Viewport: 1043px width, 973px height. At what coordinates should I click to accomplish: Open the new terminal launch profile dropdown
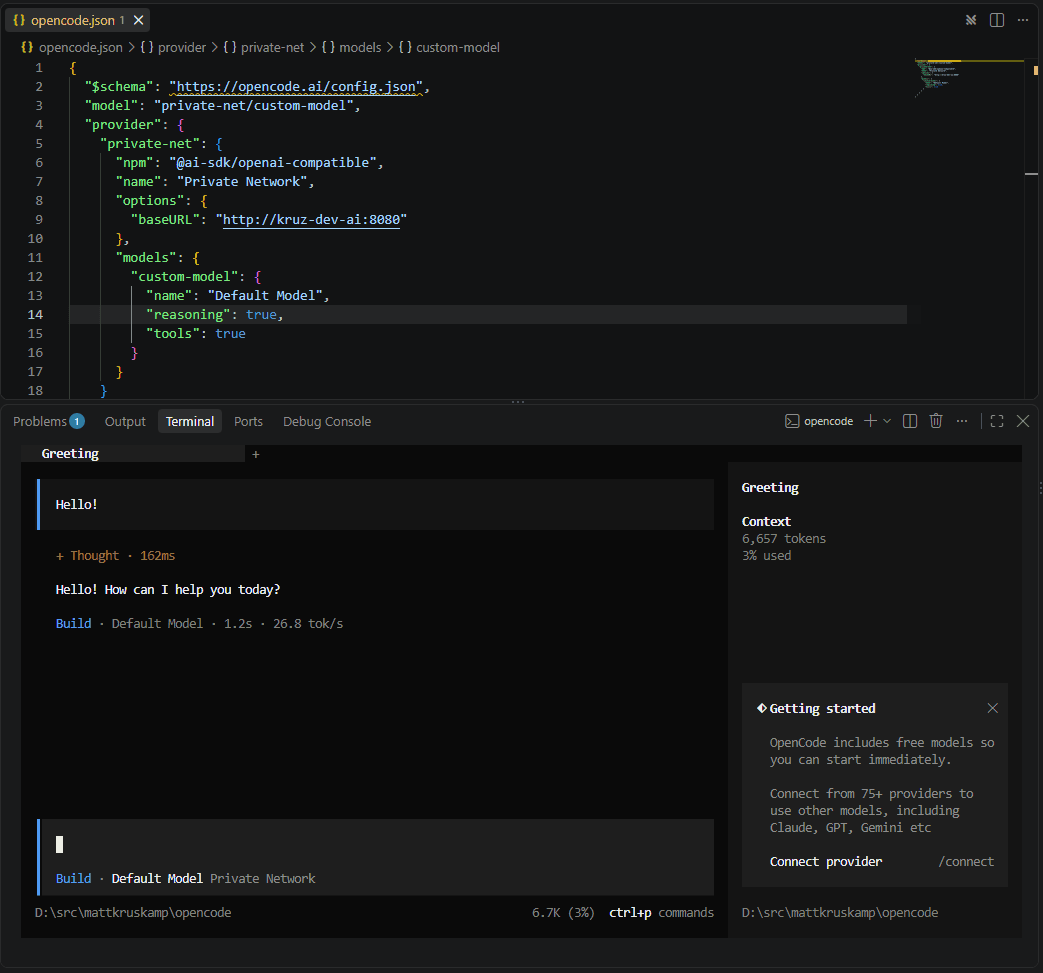coord(887,421)
